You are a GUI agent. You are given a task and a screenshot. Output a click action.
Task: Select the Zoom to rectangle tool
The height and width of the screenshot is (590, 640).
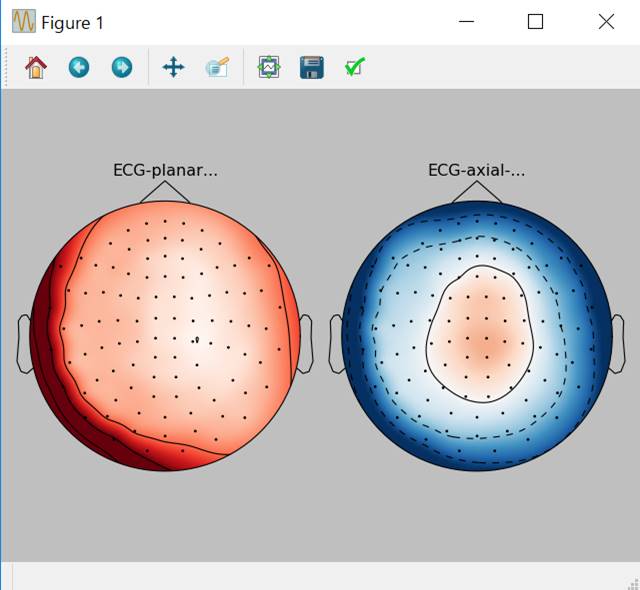pyautogui.click(x=217, y=68)
